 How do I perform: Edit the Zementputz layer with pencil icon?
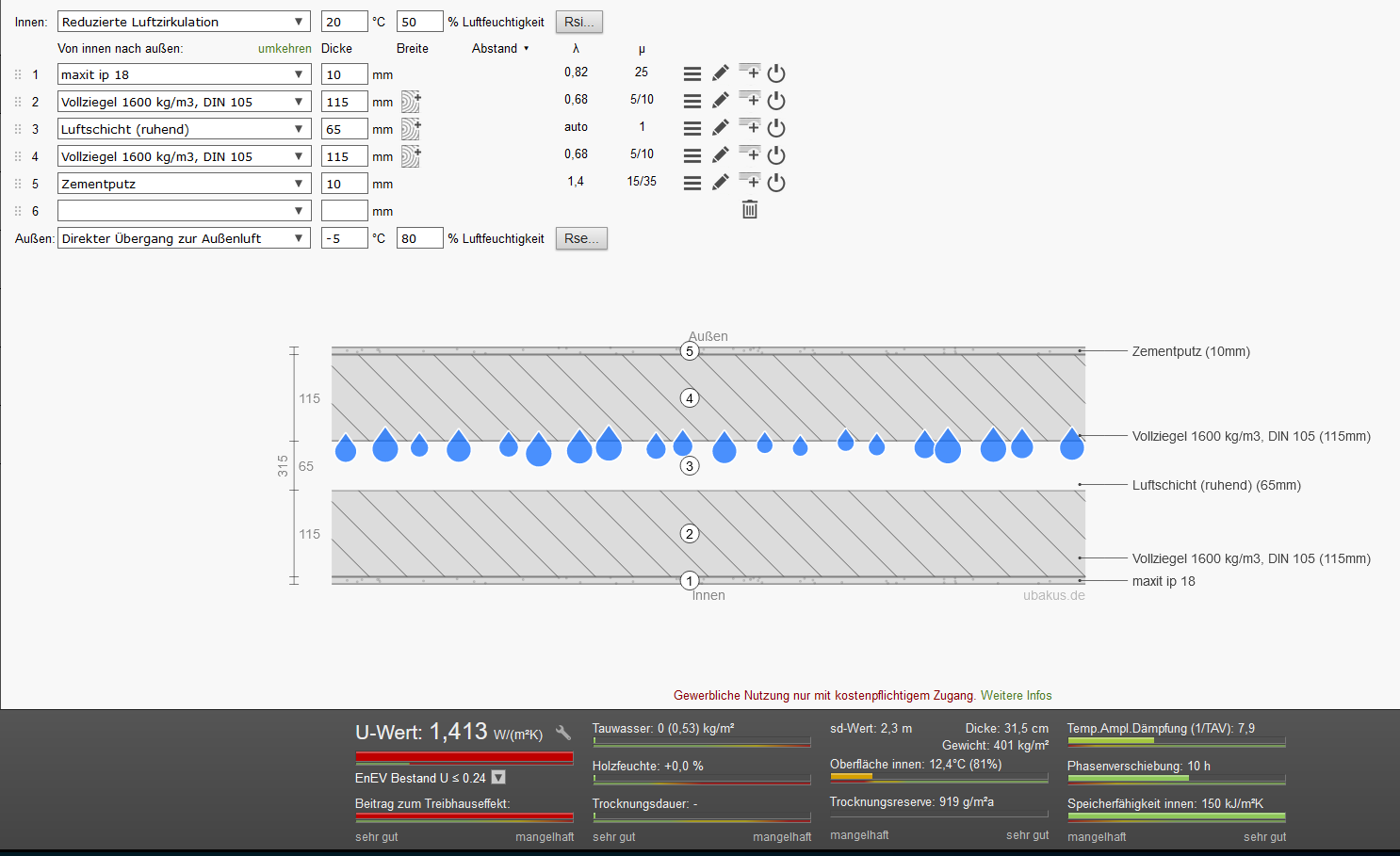(721, 183)
